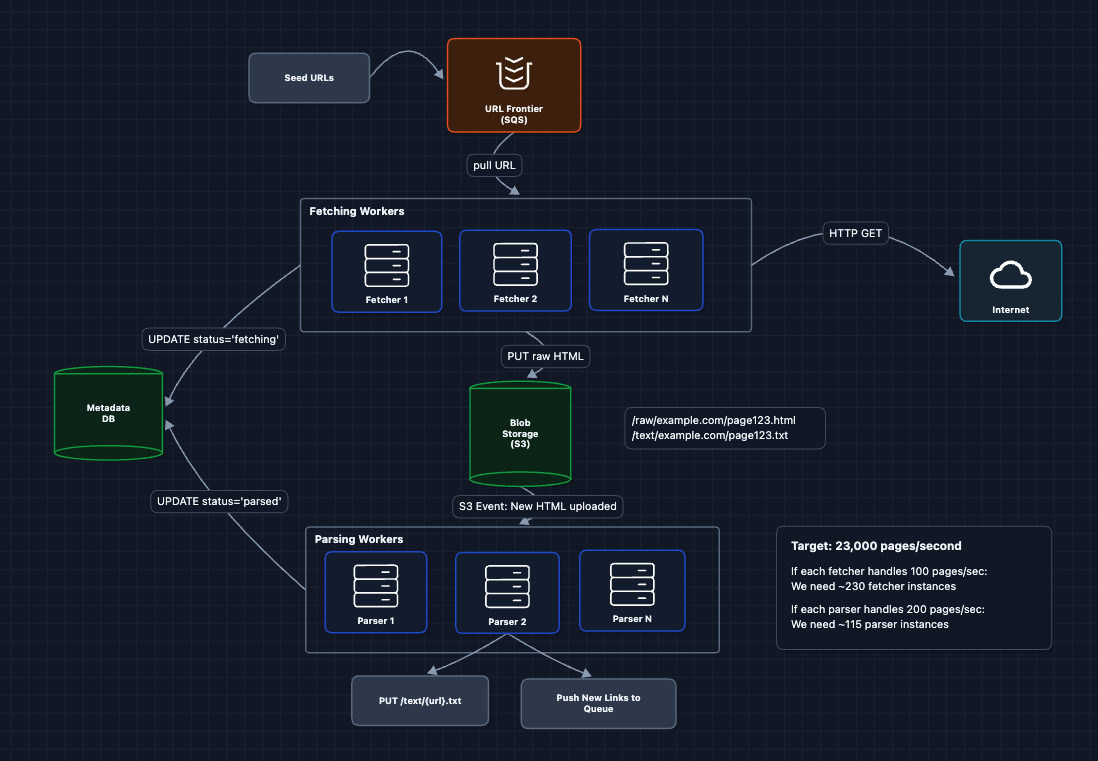Click the Internet cloud icon
This screenshot has height=761, width=1098.
coord(1010,277)
